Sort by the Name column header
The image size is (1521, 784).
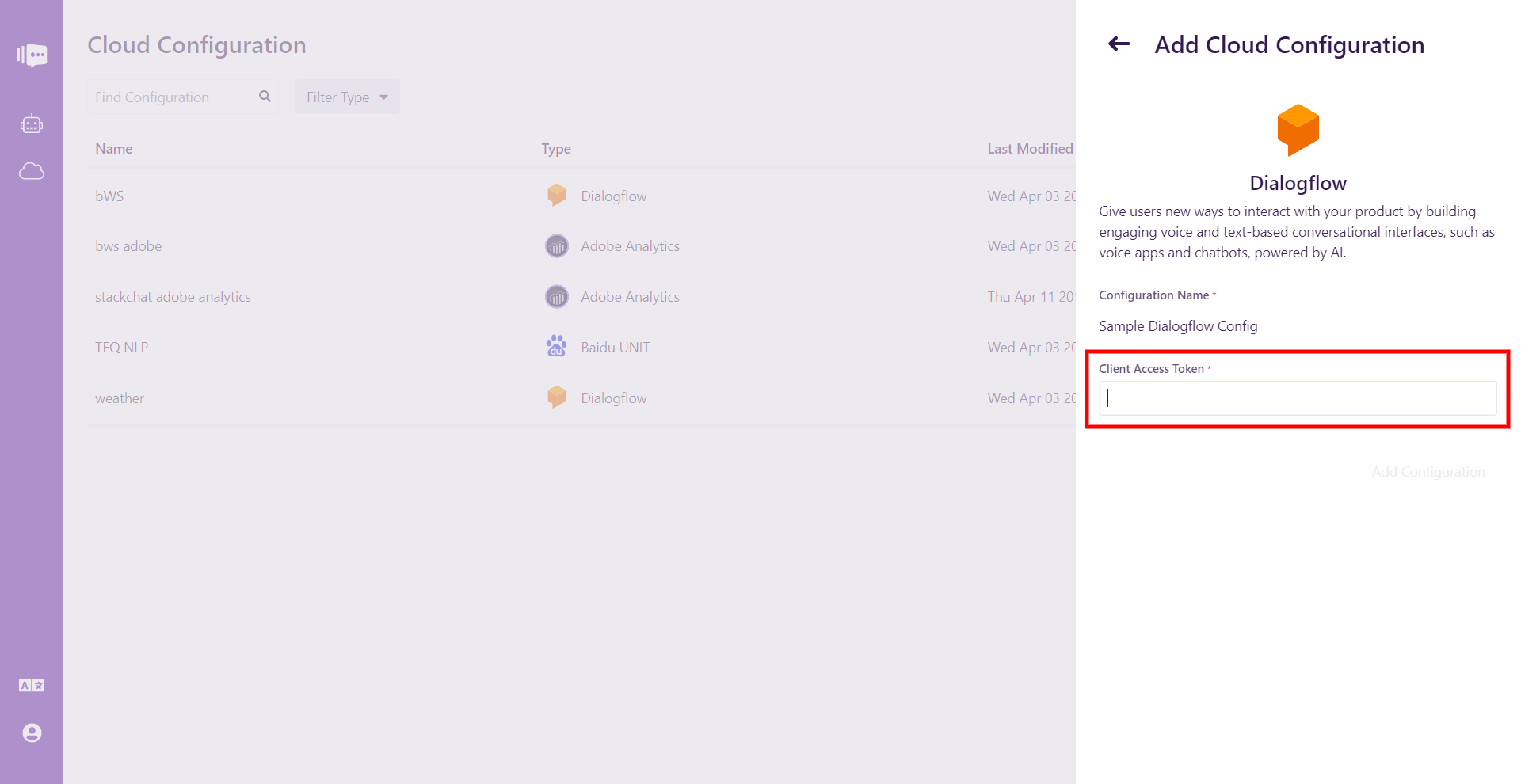114,149
